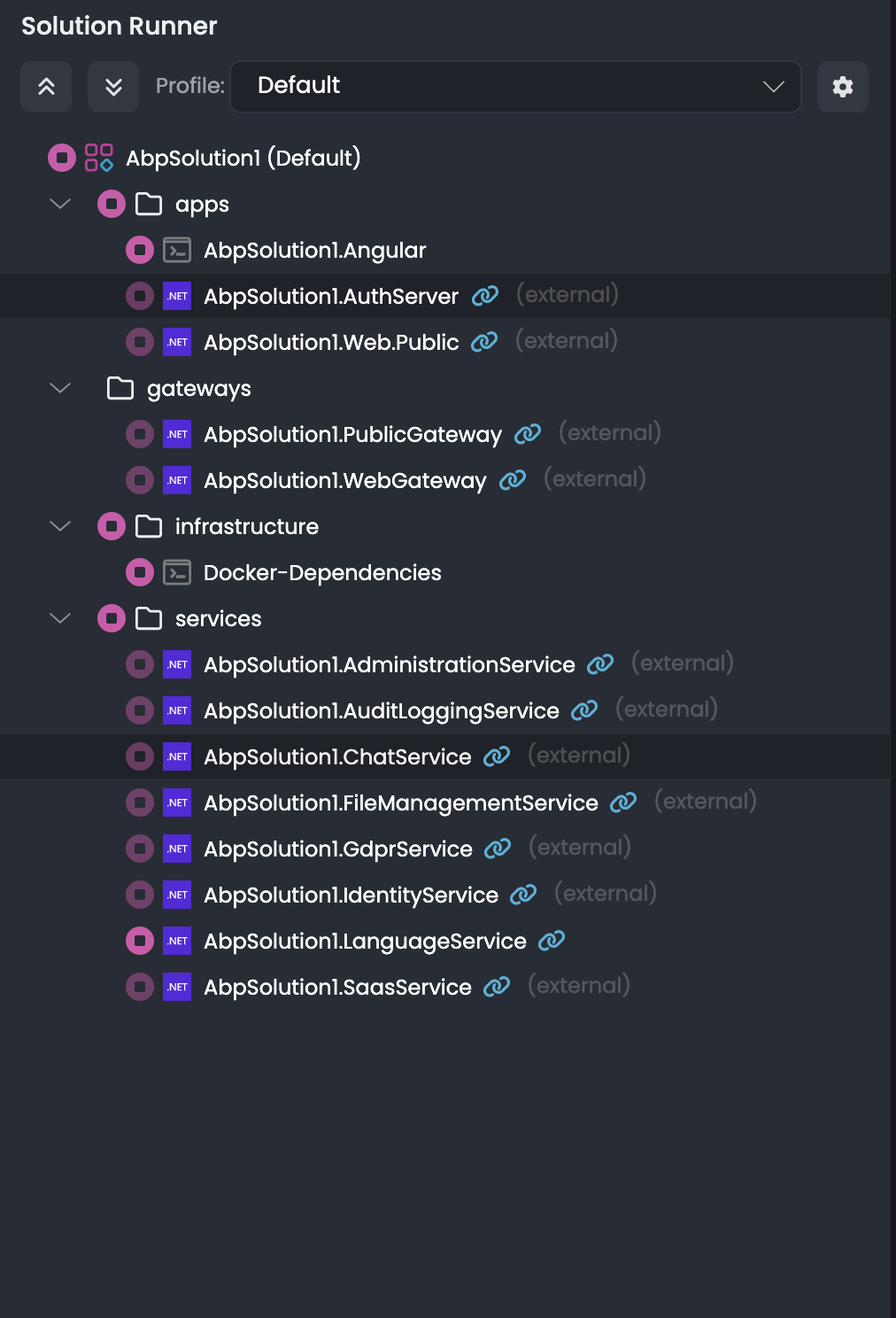Toggle the stop button for AbpSolution1.Angular
The width and height of the screenshot is (896, 1318).
tap(140, 250)
